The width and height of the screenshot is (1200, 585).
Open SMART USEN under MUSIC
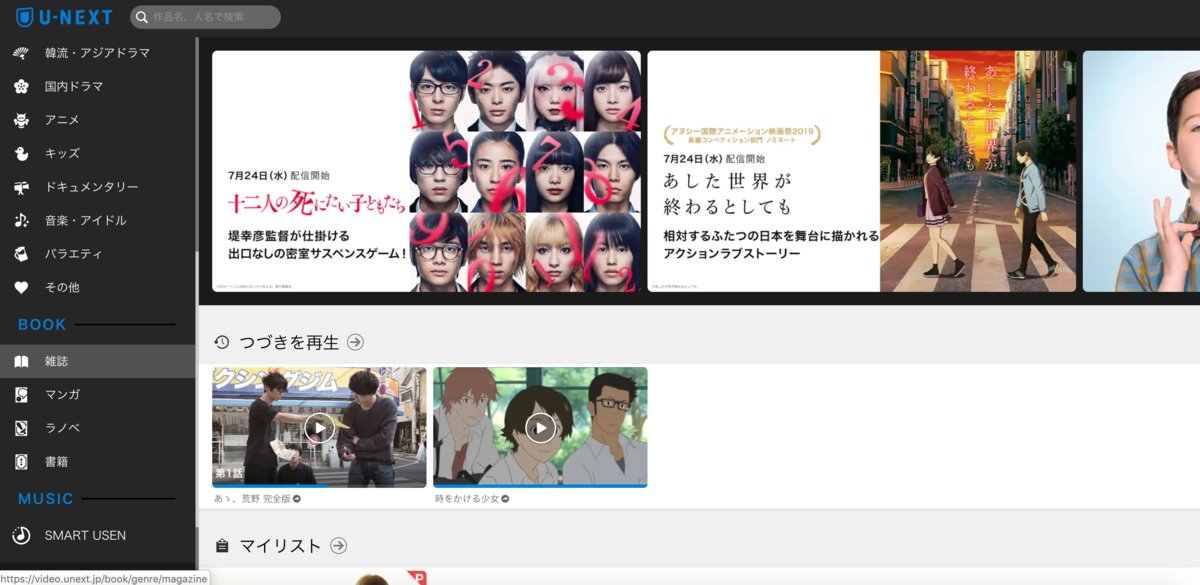point(98,536)
